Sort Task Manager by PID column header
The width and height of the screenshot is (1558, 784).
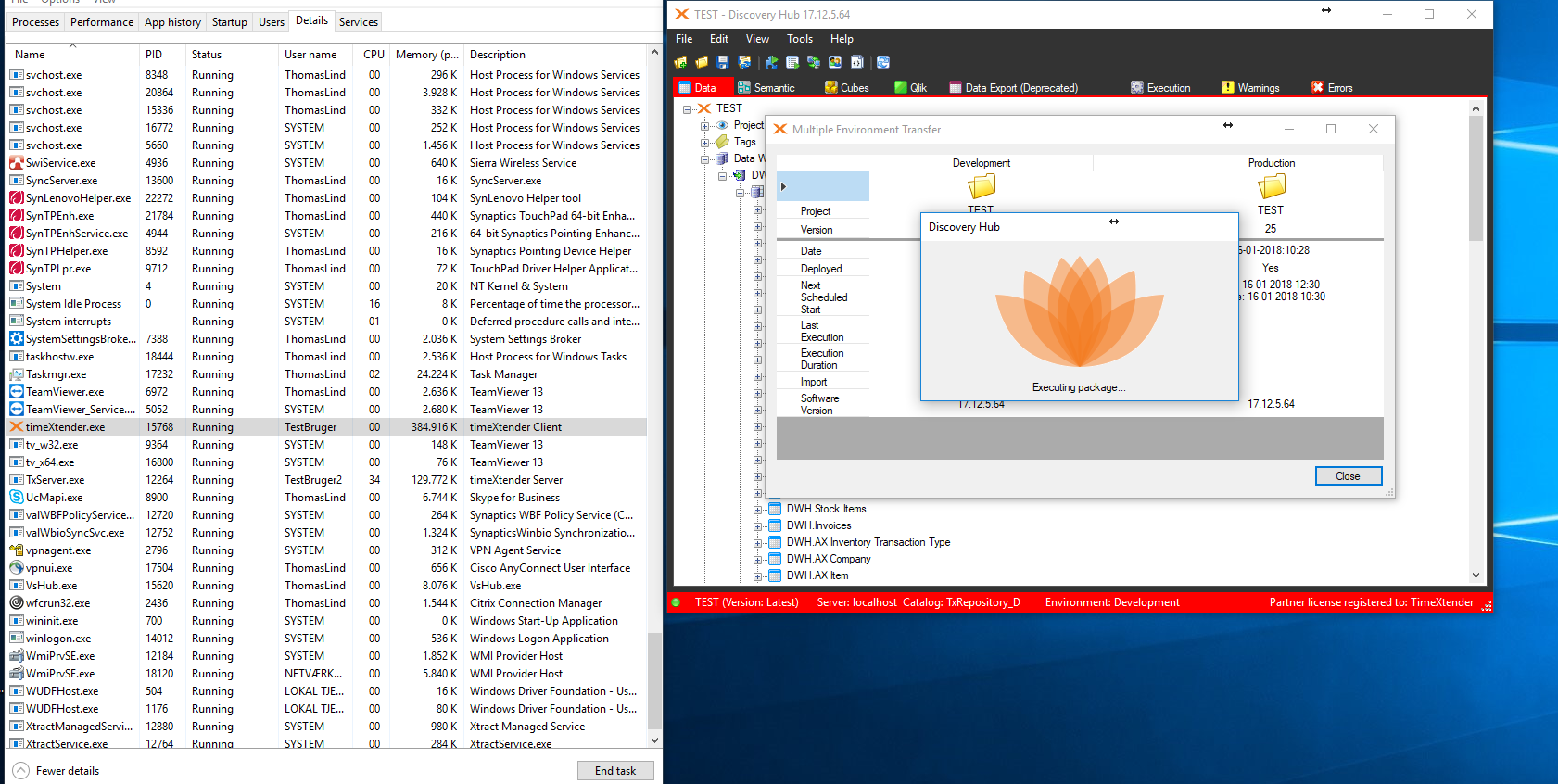coord(161,55)
